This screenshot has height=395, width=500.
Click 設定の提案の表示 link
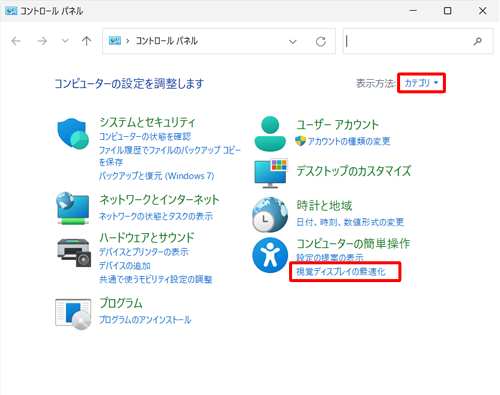tap(330, 257)
